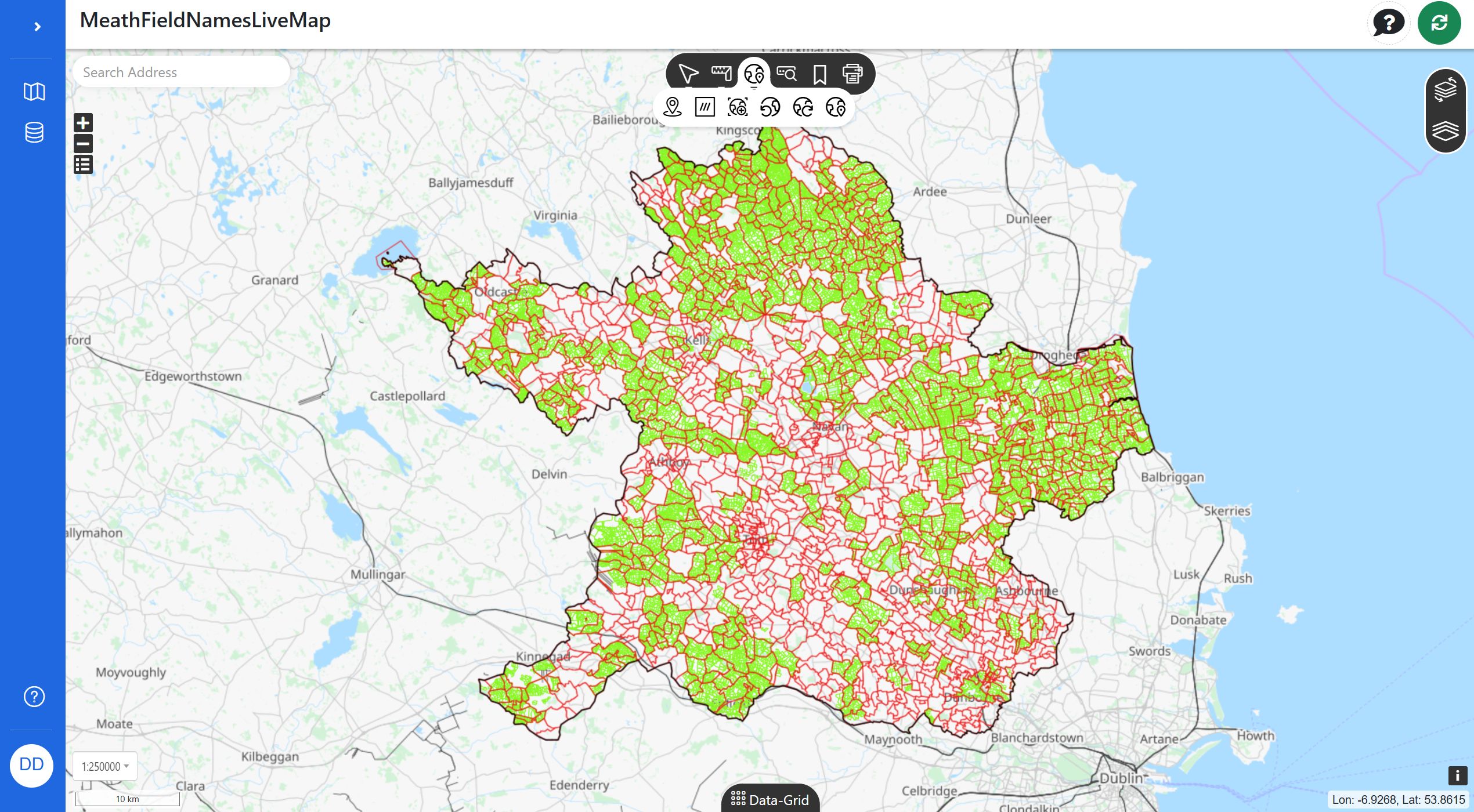This screenshot has height=812, width=1474.
Task: Expand the blue sidebar chevron
Action: (x=37, y=27)
